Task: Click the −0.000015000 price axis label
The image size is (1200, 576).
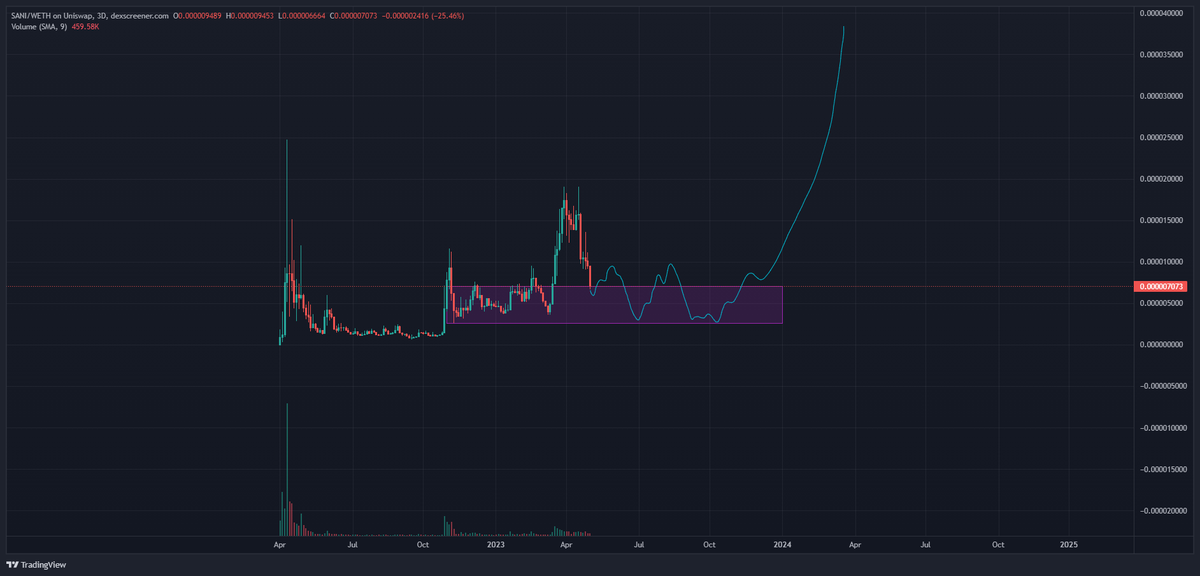Action: 1162,468
